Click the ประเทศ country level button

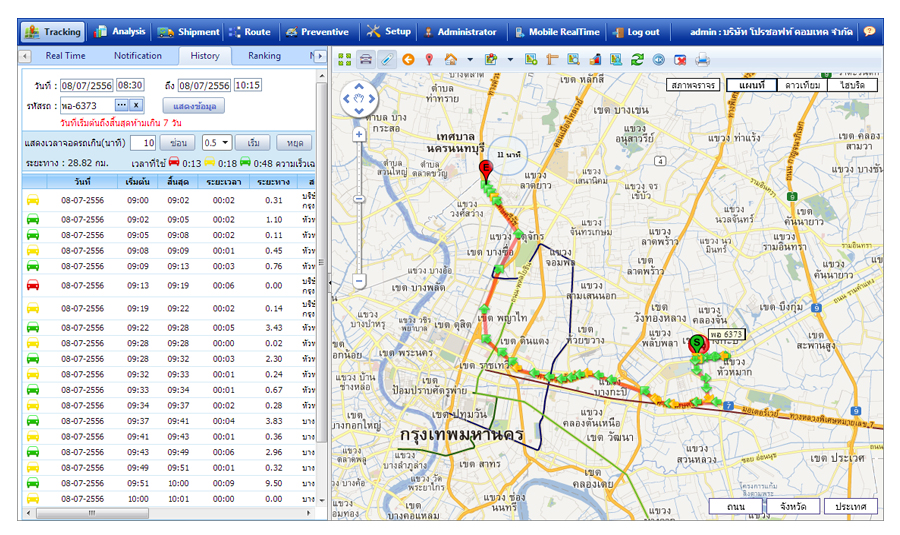[x=851, y=506]
